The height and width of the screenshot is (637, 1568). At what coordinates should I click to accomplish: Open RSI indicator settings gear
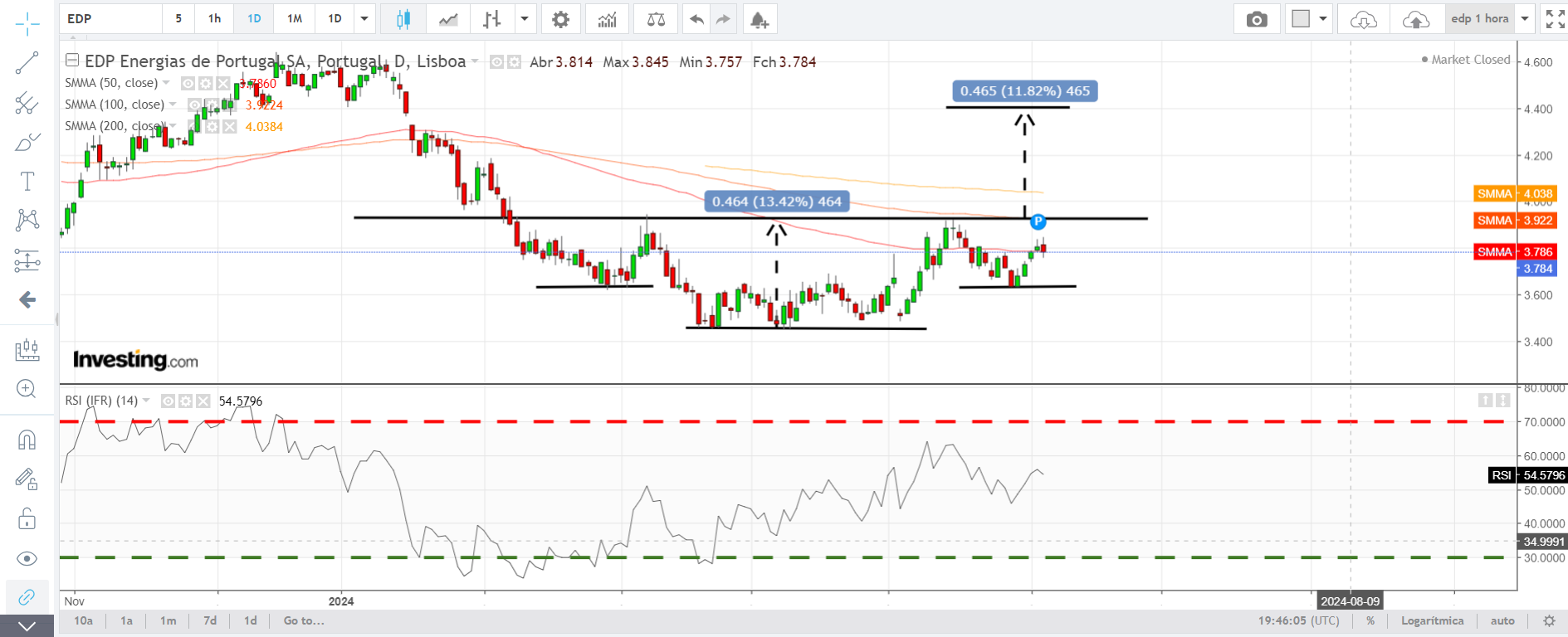point(185,401)
